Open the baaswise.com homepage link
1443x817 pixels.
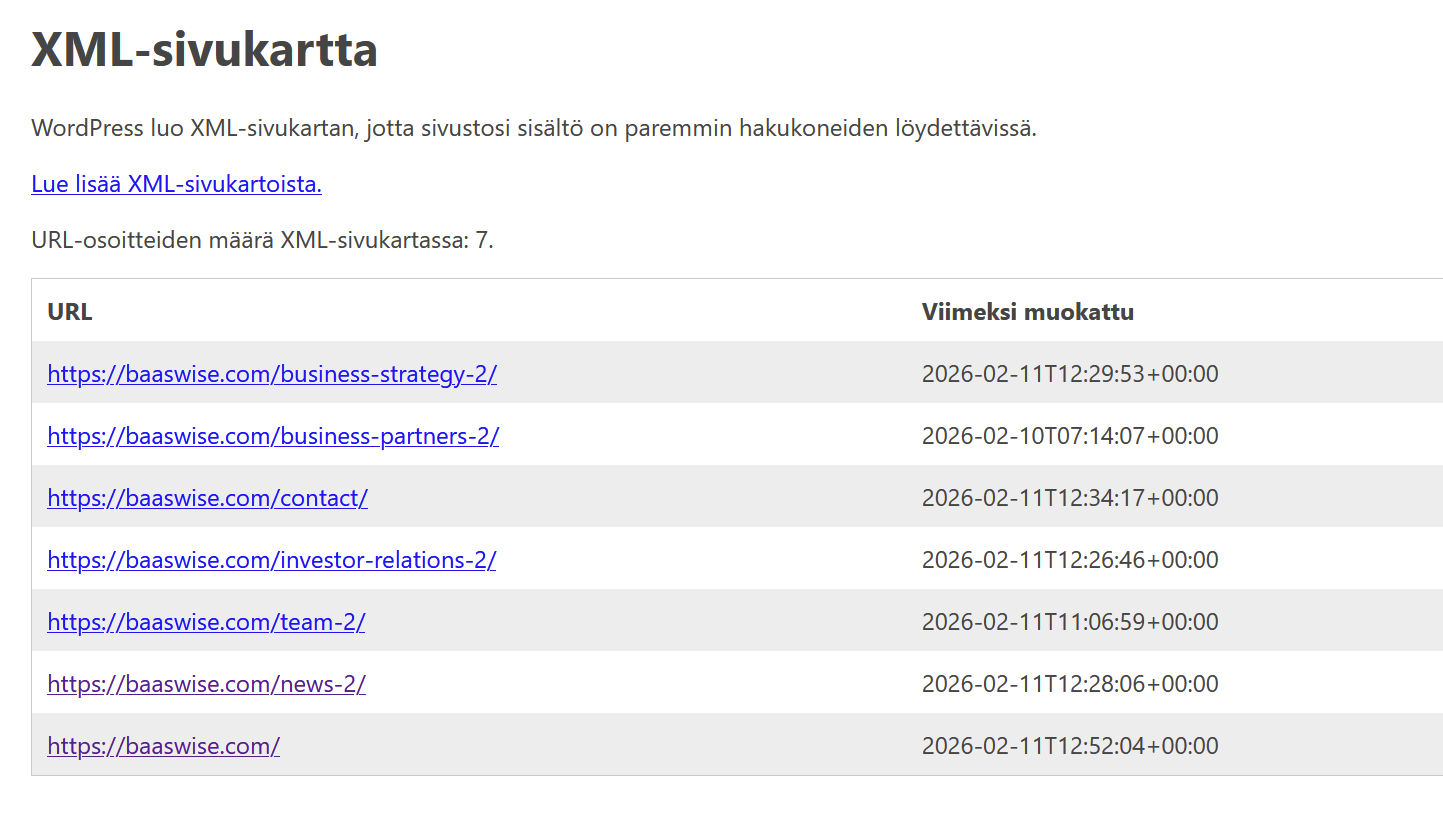[x=163, y=746]
